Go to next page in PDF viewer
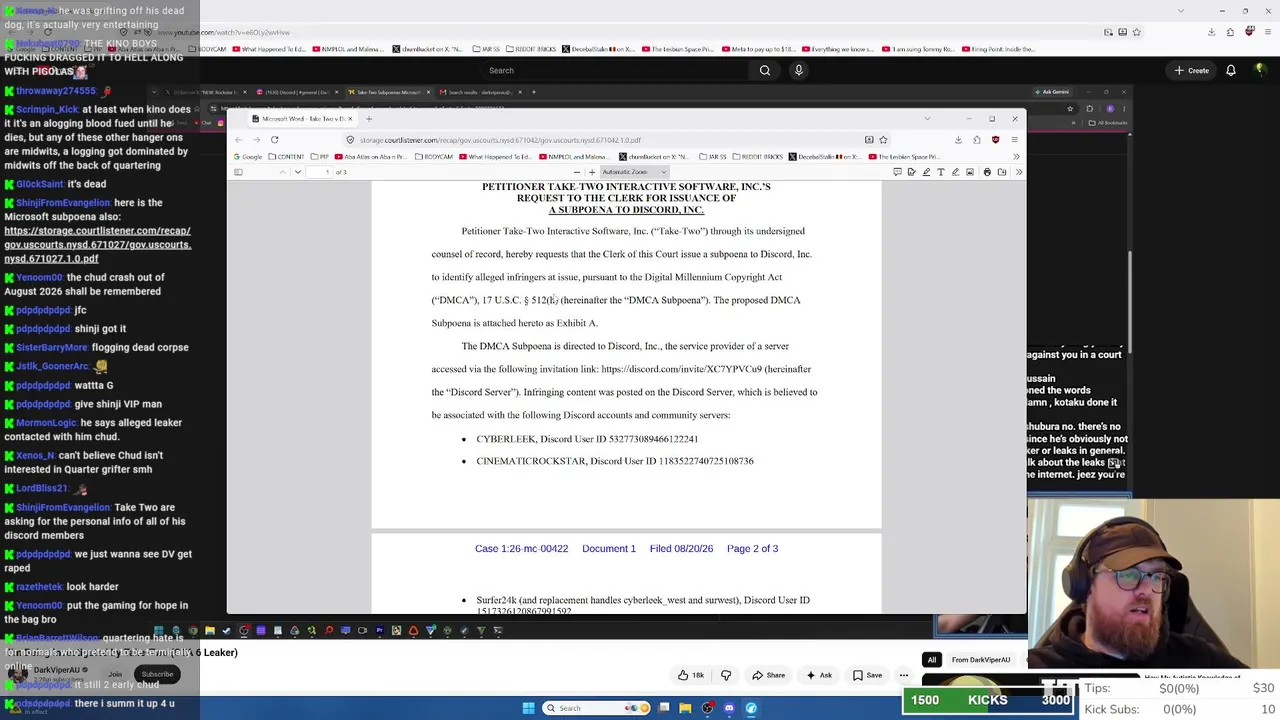 (297, 172)
